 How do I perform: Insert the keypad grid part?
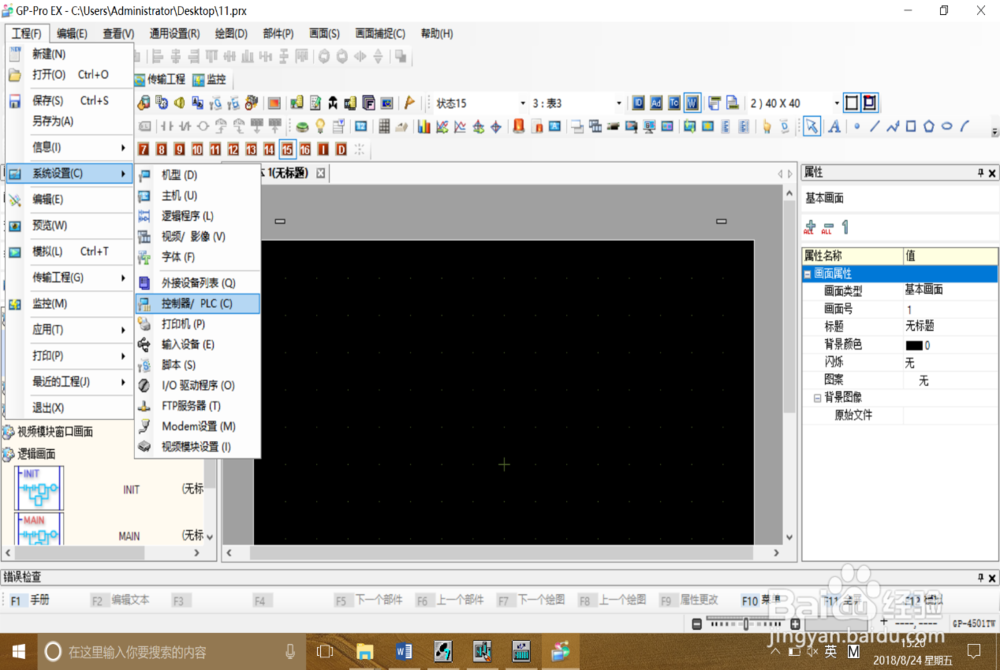click(384, 127)
